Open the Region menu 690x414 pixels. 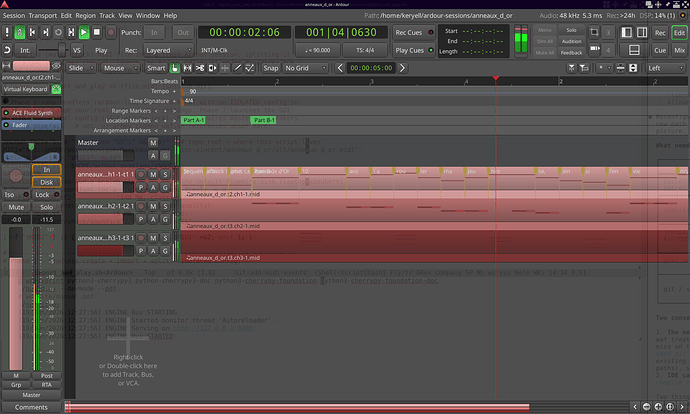pyautogui.click(x=85, y=15)
